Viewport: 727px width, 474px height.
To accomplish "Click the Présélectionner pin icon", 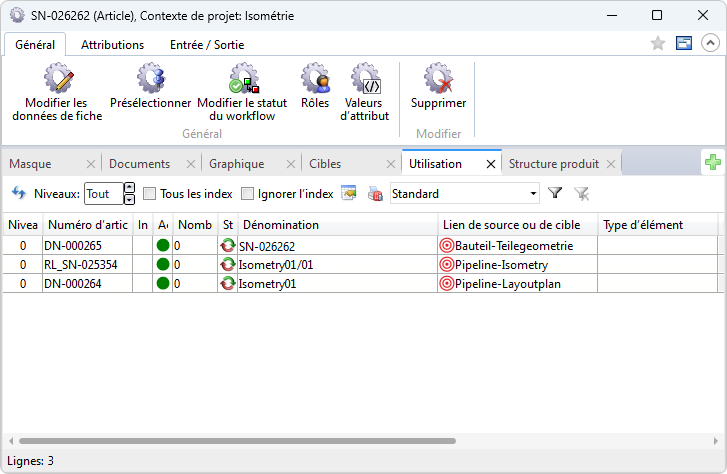I will pos(151,78).
